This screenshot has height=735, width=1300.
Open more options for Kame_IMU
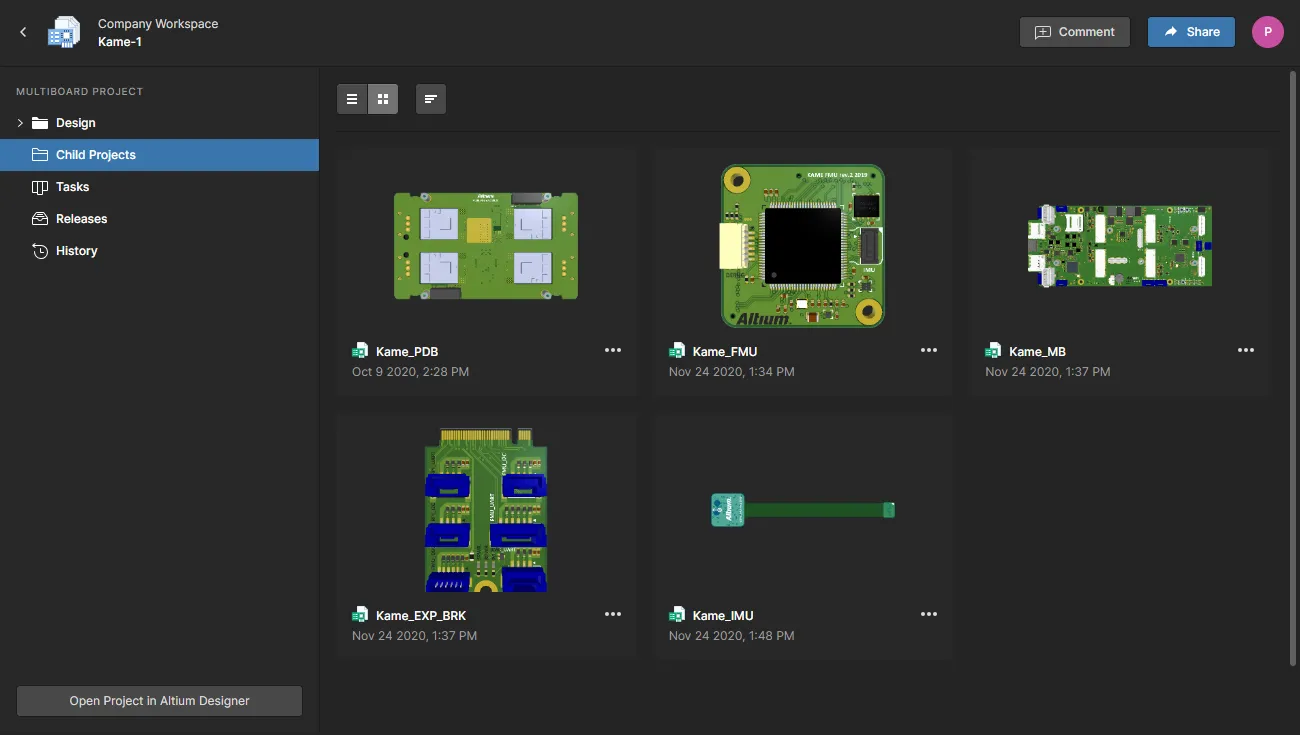(x=929, y=615)
